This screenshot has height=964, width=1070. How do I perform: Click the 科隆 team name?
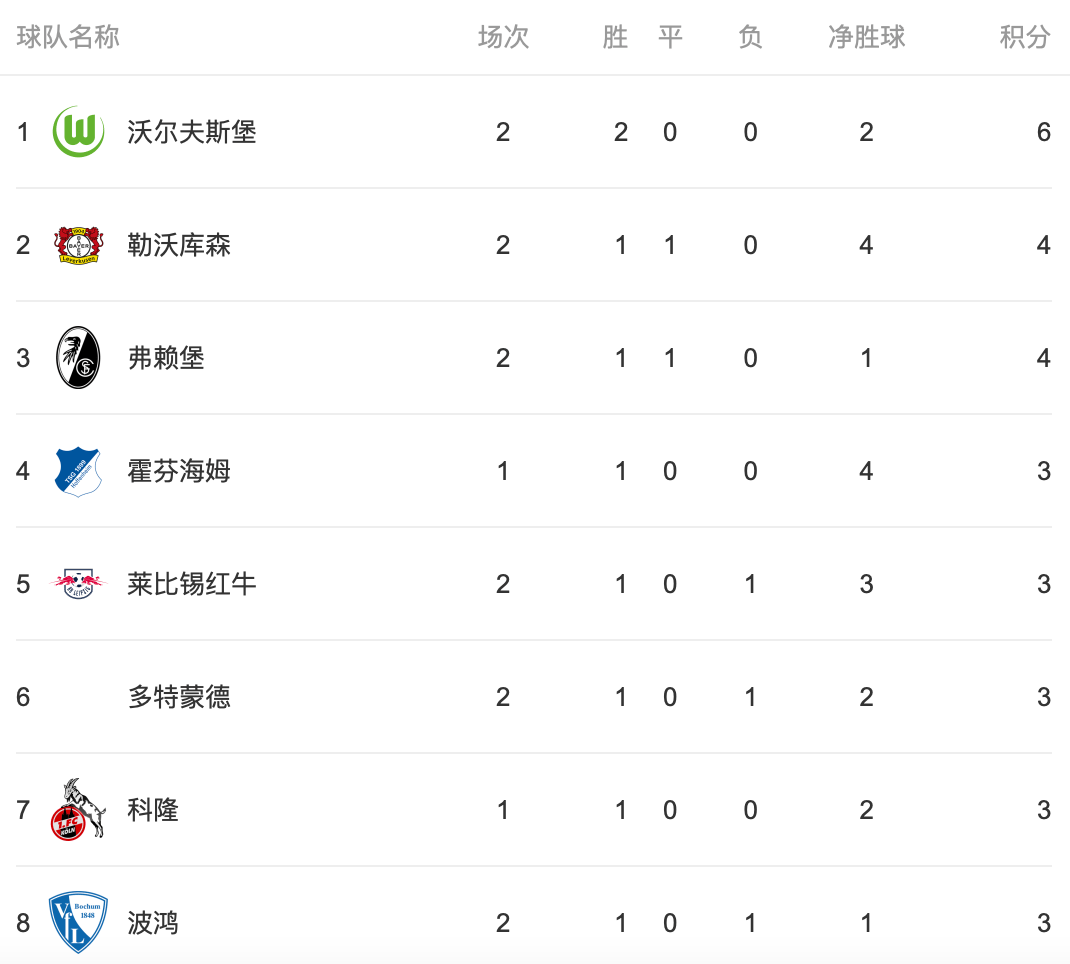[x=153, y=810]
